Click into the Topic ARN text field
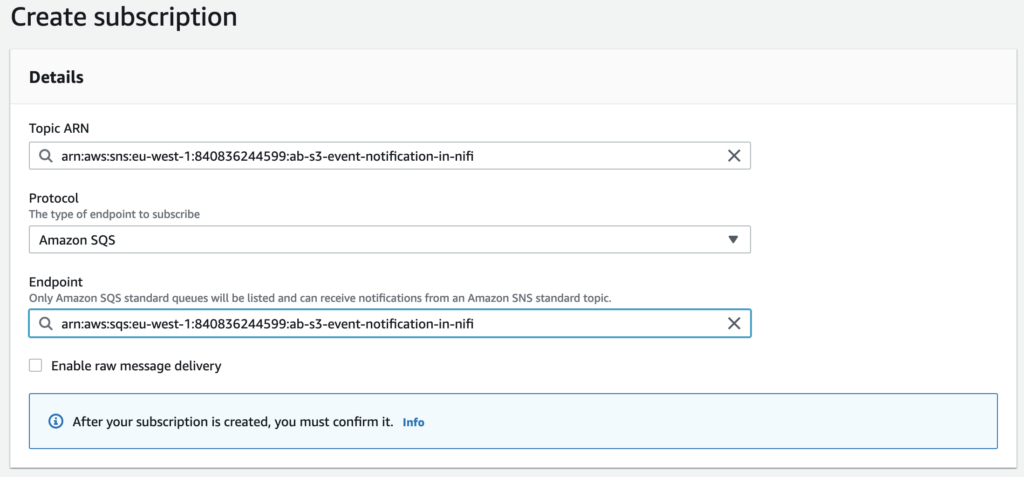 coord(380,156)
